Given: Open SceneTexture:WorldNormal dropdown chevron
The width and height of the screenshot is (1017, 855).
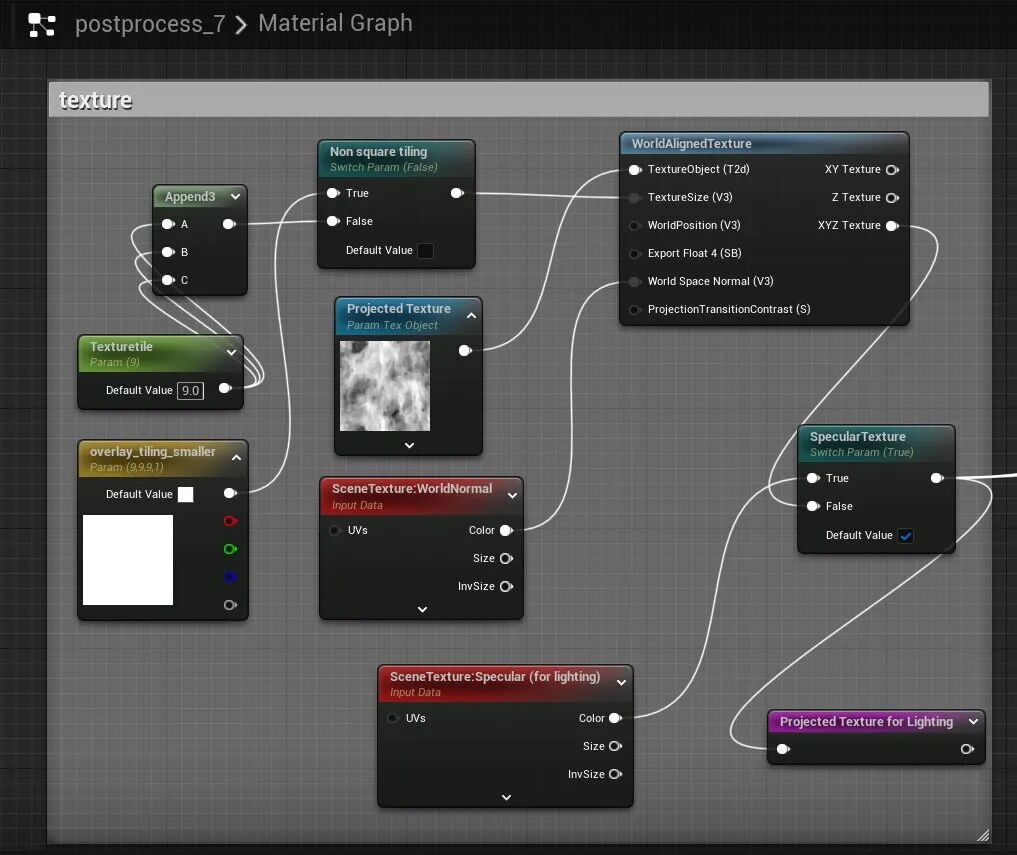Looking at the screenshot, I should (512, 495).
